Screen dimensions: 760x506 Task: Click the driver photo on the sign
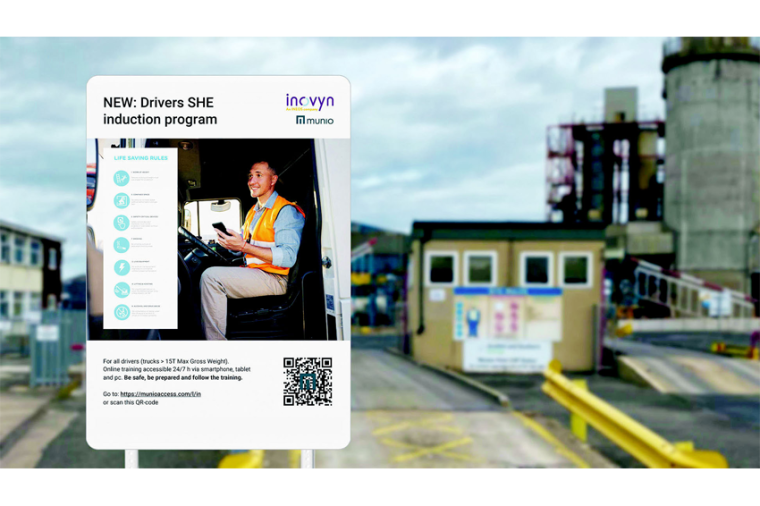pos(219,239)
